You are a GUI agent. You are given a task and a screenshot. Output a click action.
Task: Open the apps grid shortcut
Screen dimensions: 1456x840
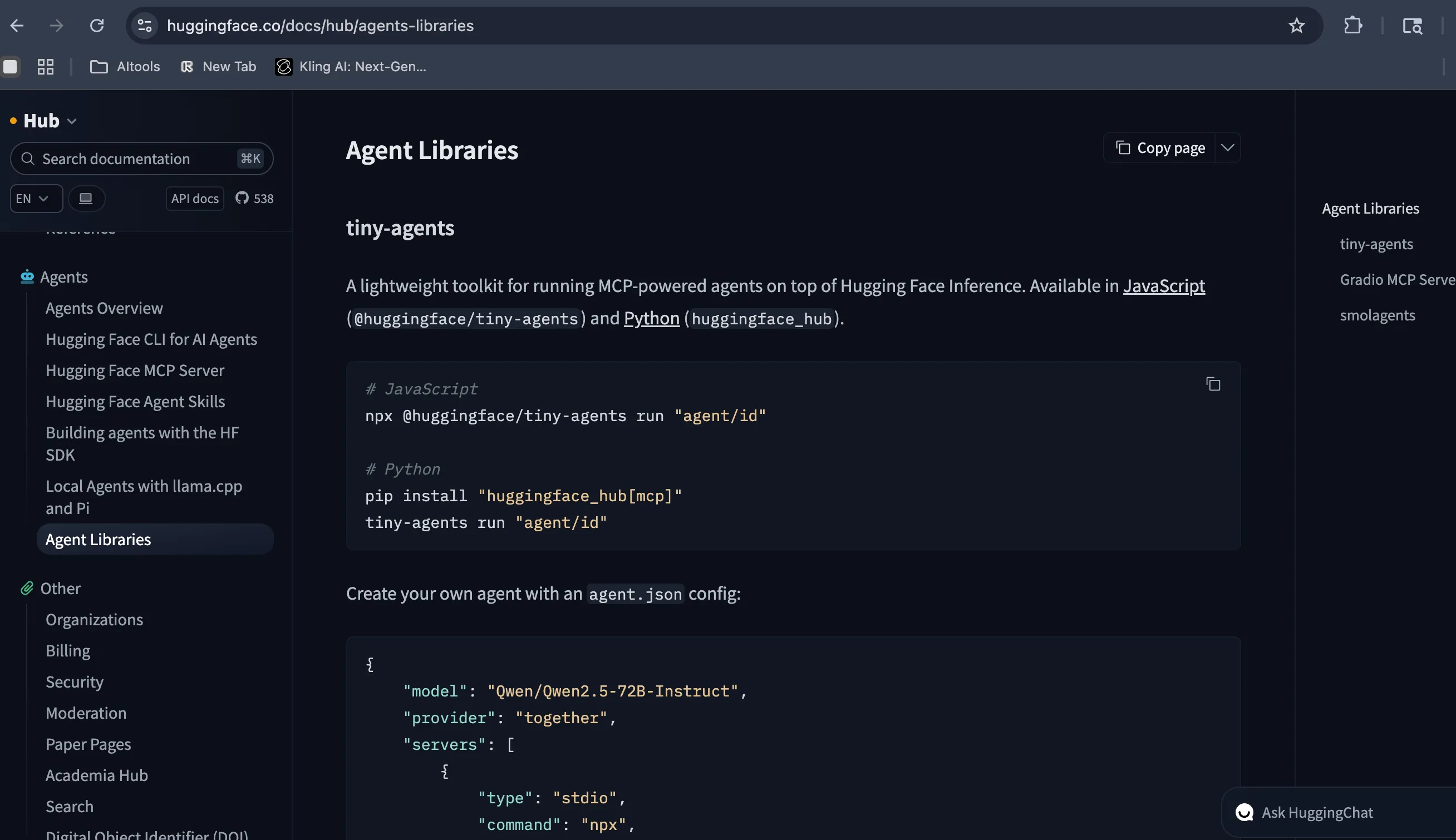(46, 66)
